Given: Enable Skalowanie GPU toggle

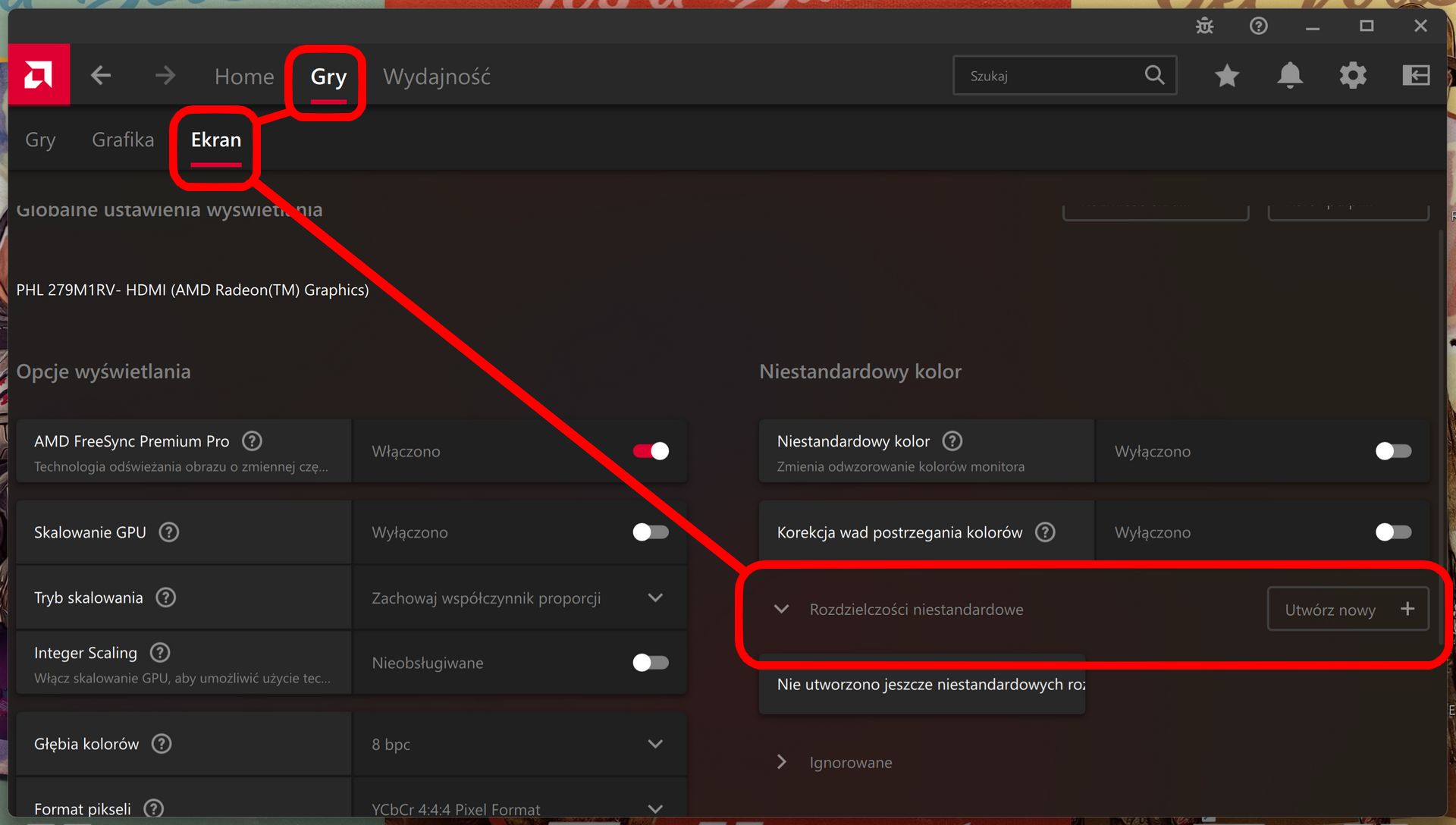Looking at the screenshot, I should click(651, 532).
